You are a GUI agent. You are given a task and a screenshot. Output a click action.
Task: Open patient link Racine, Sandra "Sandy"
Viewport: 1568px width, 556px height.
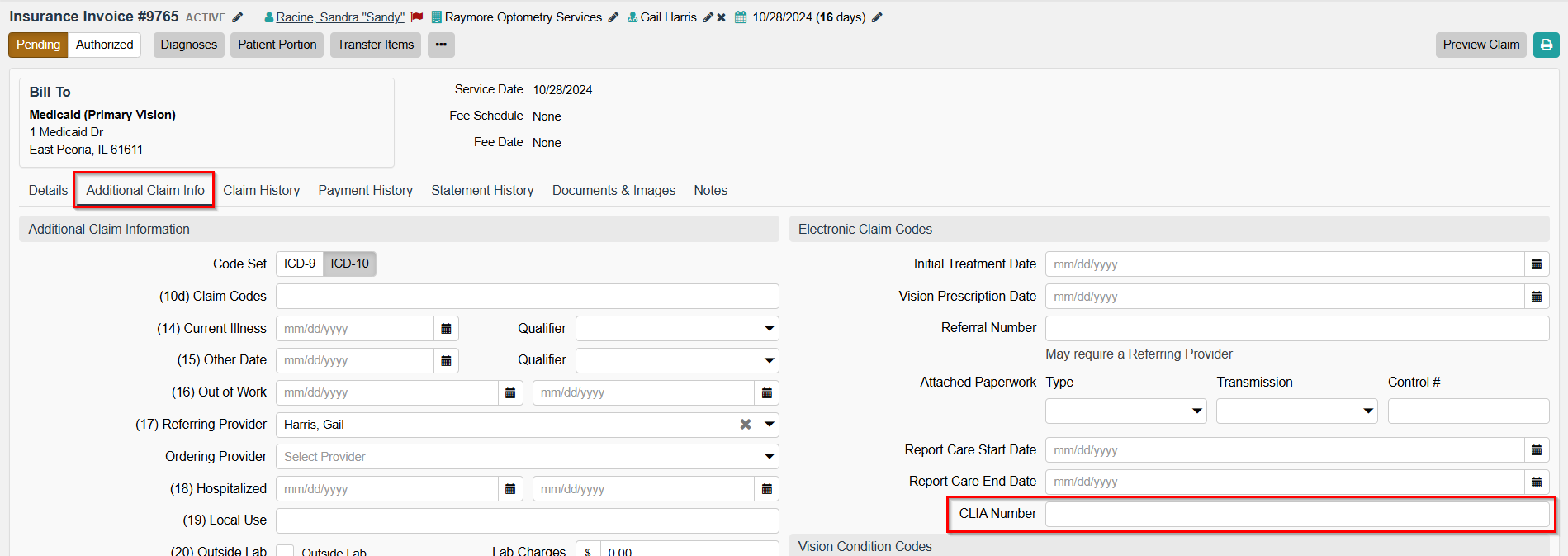(340, 17)
